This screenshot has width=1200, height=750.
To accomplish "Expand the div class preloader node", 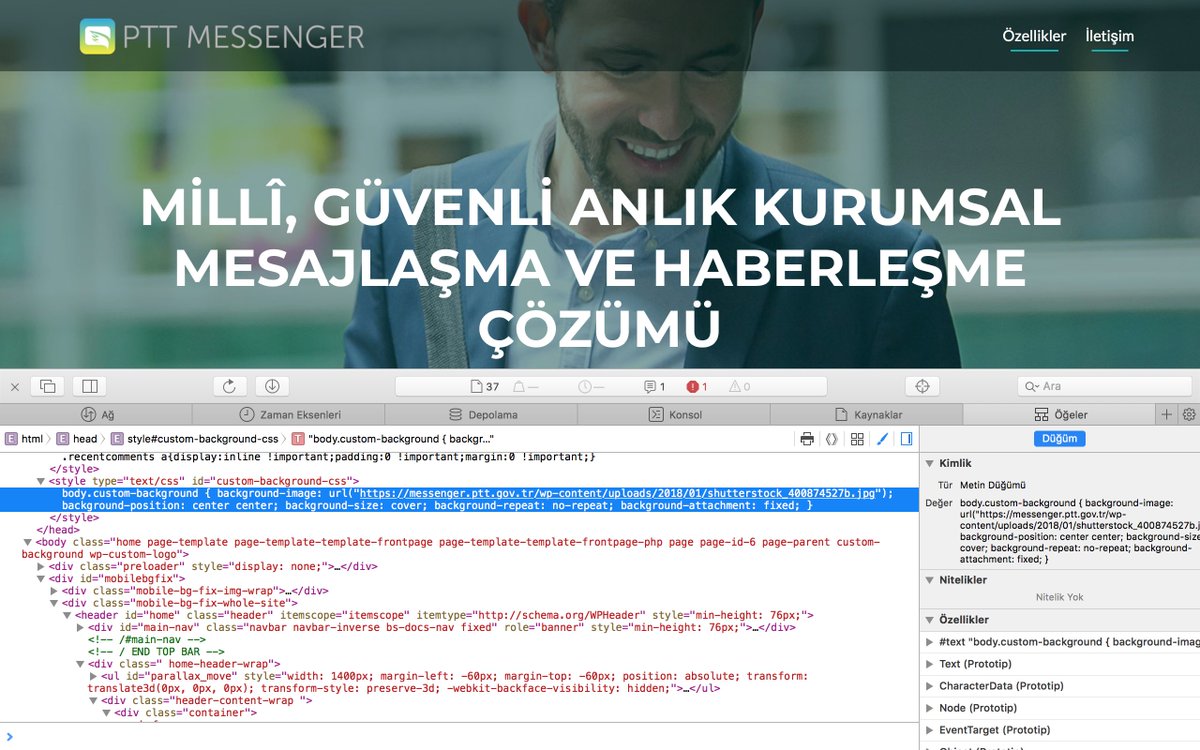I will click(41, 567).
